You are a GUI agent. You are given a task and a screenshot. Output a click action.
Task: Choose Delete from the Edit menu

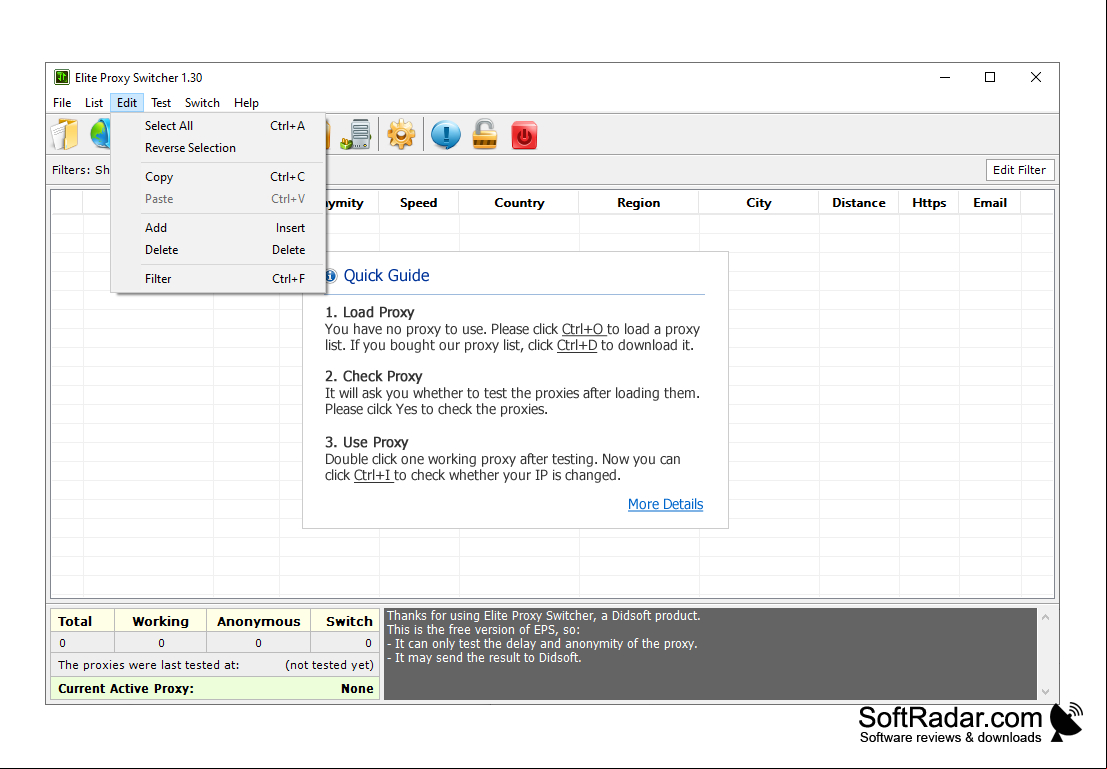(x=218, y=249)
